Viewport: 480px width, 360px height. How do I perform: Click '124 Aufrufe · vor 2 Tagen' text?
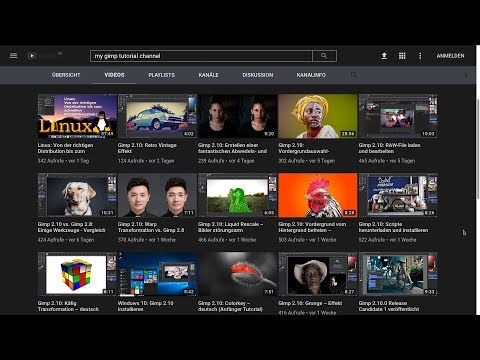(x=146, y=161)
